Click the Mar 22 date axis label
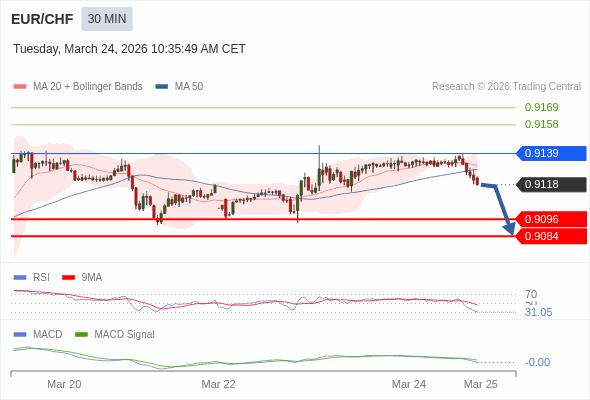Image resolution: width=590 pixels, height=400 pixels. click(x=218, y=384)
